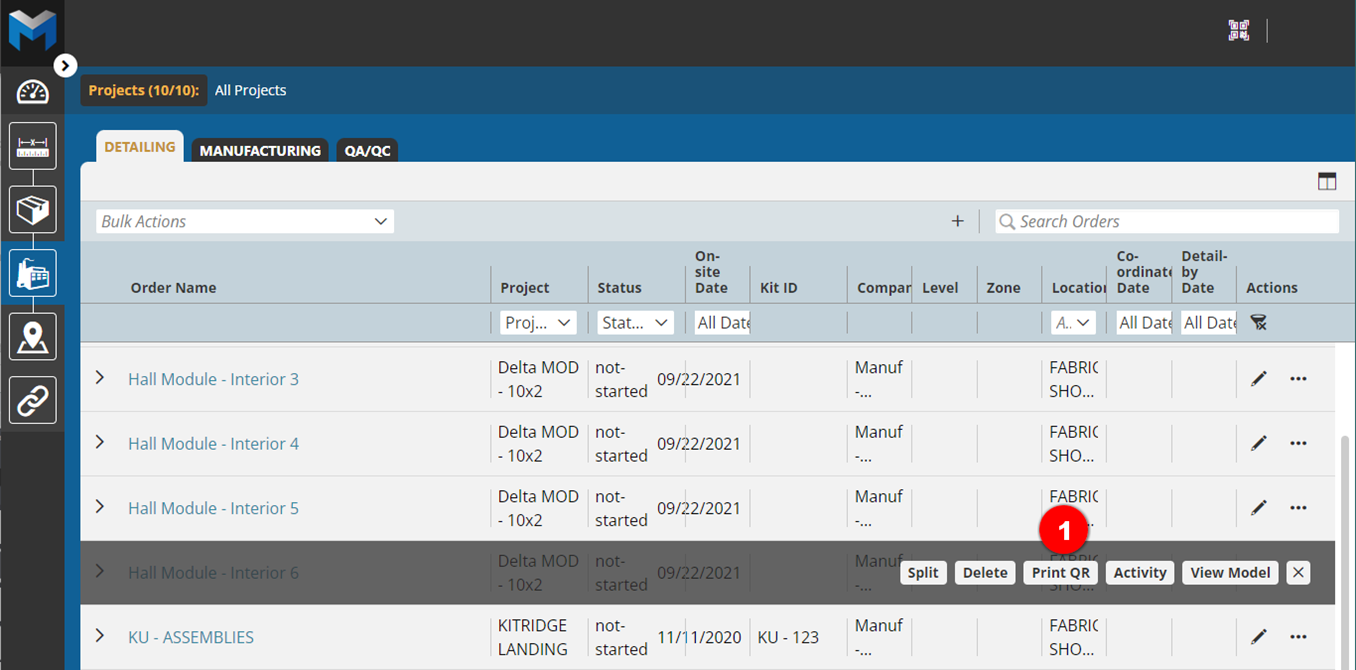1356x670 pixels.
Task: Select the factory/manufacturing icon in sidebar
Action: pyautogui.click(x=32, y=271)
